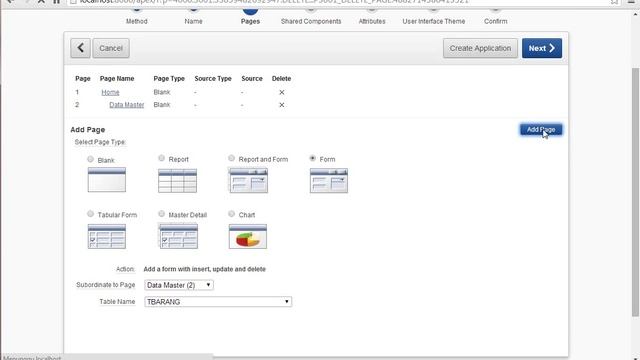This screenshot has width=640, height=360.
Task: Click the Cancel button
Action: (111, 48)
